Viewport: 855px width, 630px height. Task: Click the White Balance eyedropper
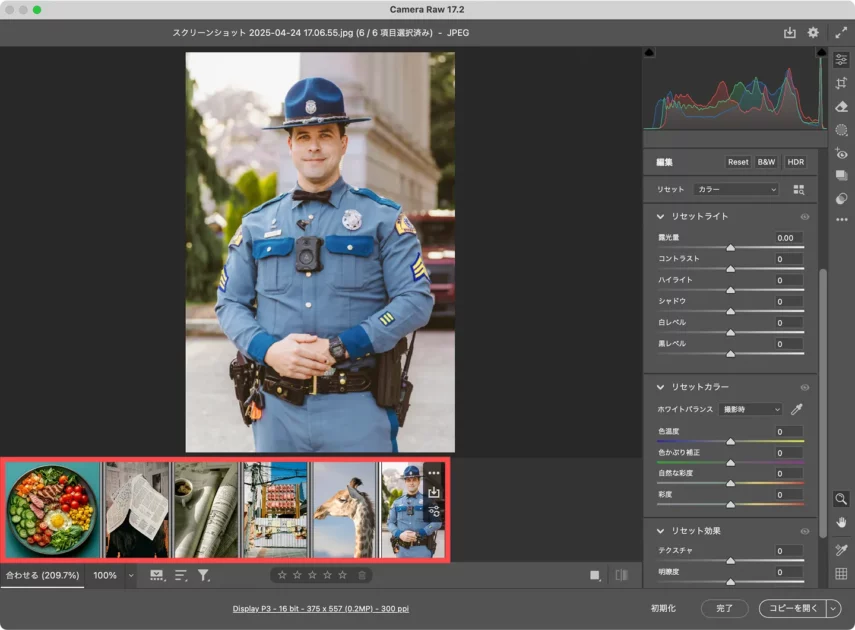tap(797, 409)
